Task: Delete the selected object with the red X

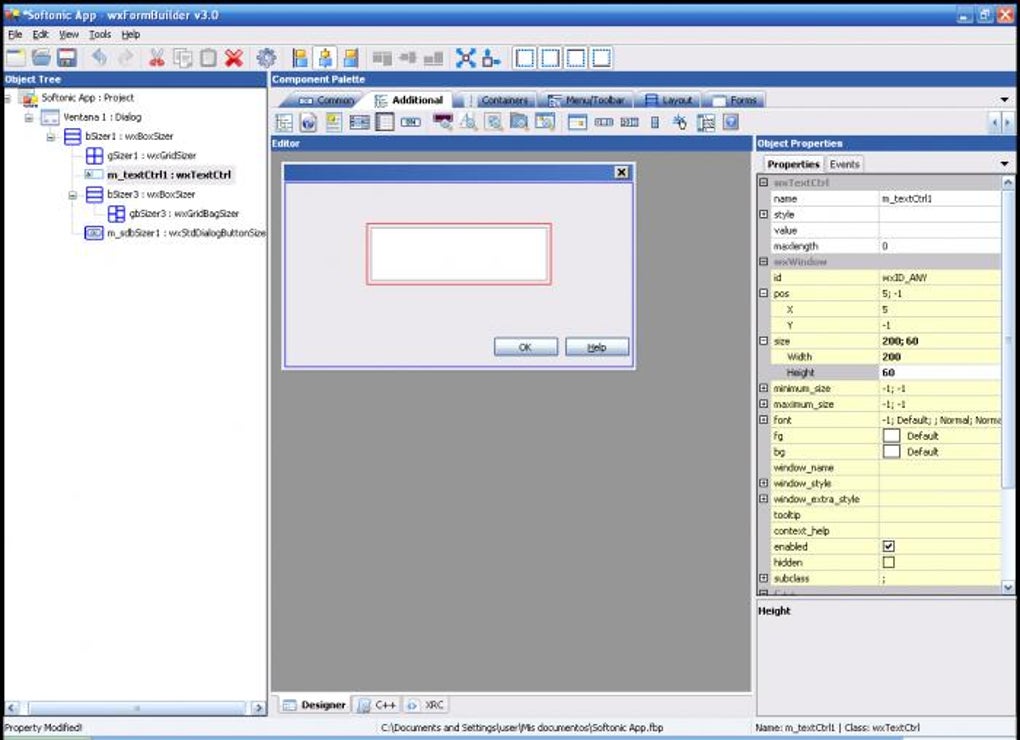Action: tap(234, 58)
